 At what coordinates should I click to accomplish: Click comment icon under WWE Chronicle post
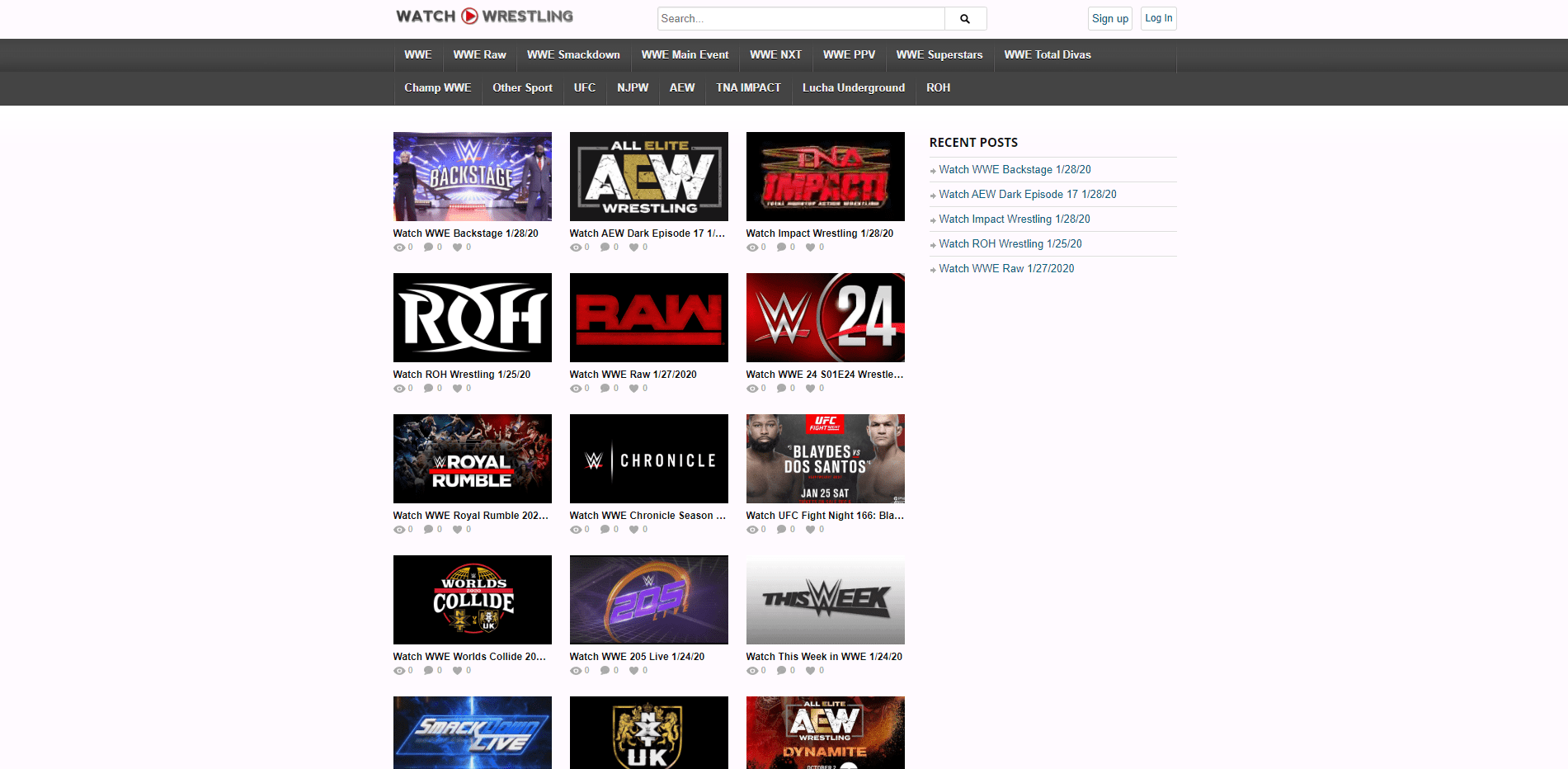(605, 530)
